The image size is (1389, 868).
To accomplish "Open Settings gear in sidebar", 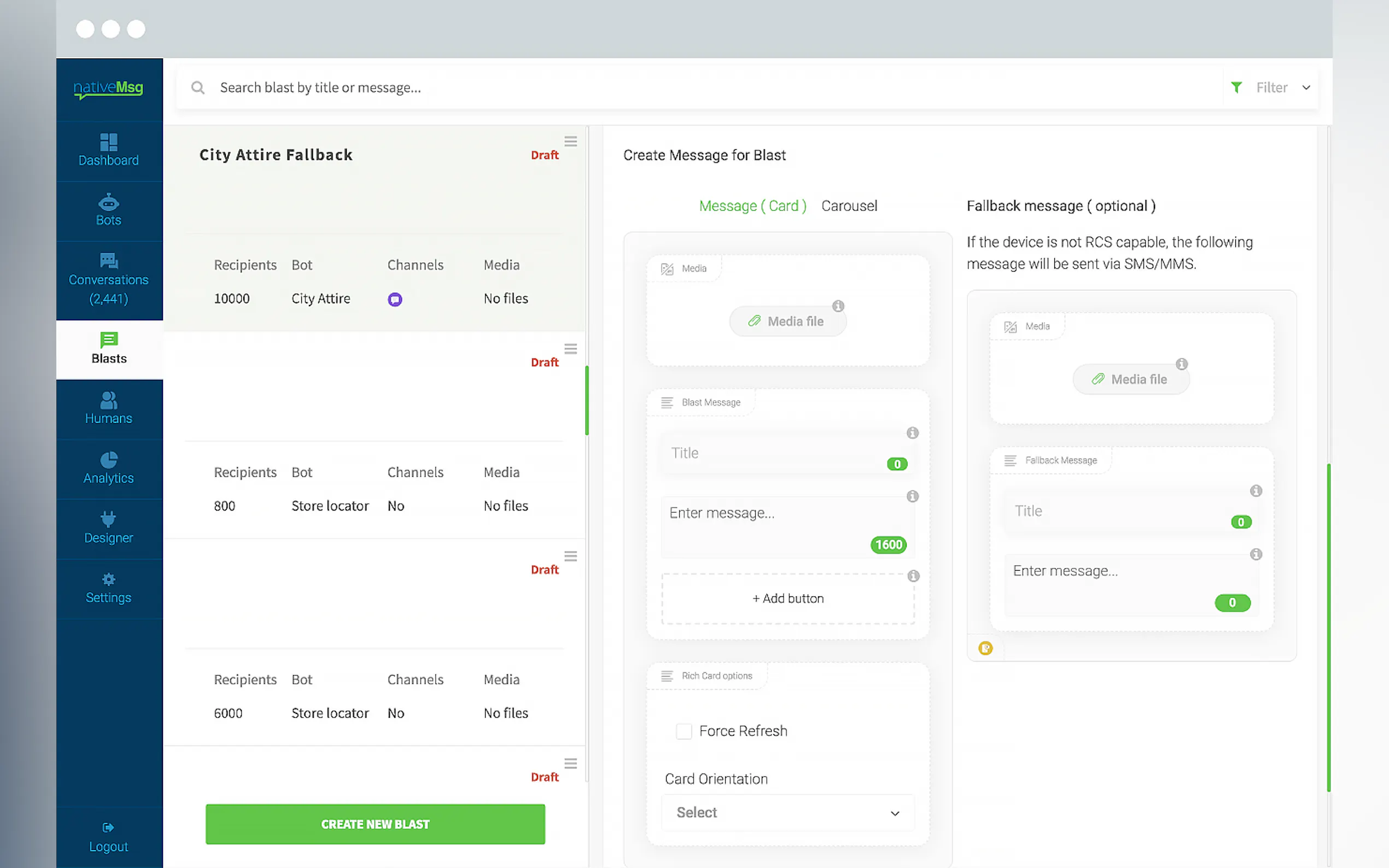I will pyautogui.click(x=108, y=579).
